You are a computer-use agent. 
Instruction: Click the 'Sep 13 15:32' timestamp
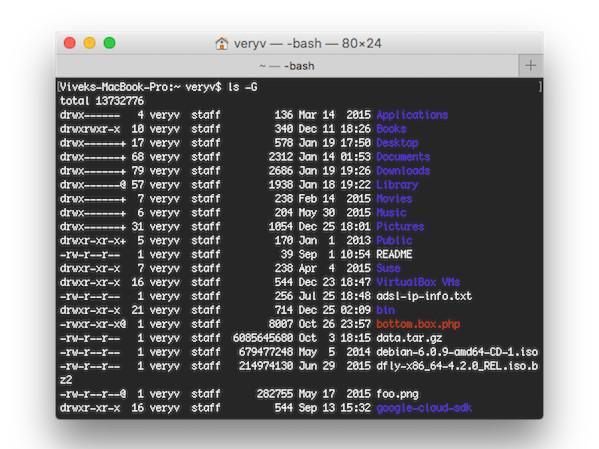click(x=334, y=408)
